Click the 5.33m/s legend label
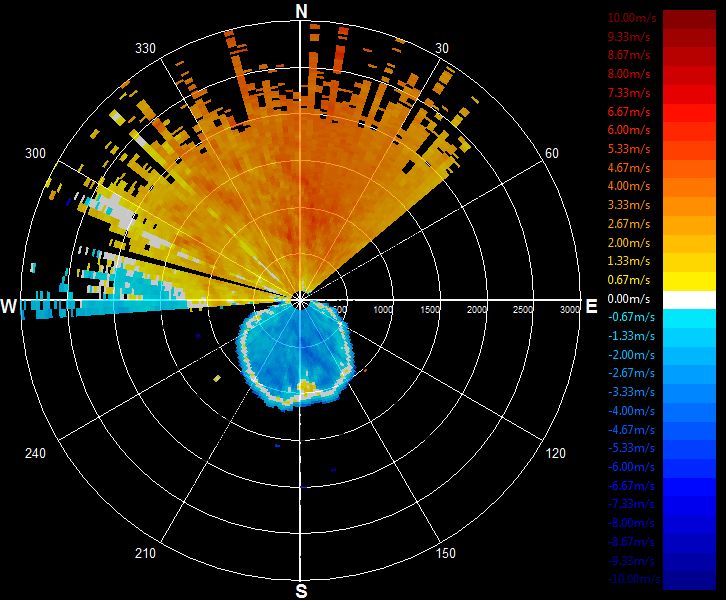Viewport: 726px width, 600px height. pos(629,149)
